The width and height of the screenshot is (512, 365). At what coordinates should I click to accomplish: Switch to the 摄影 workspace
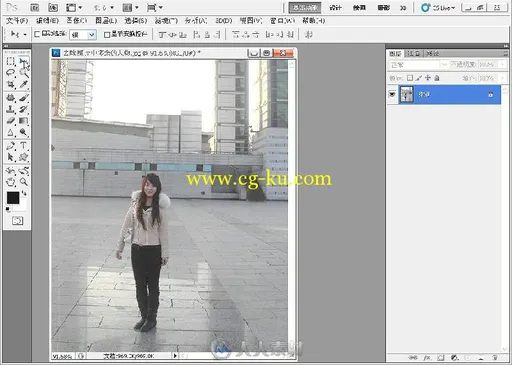click(x=383, y=8)
